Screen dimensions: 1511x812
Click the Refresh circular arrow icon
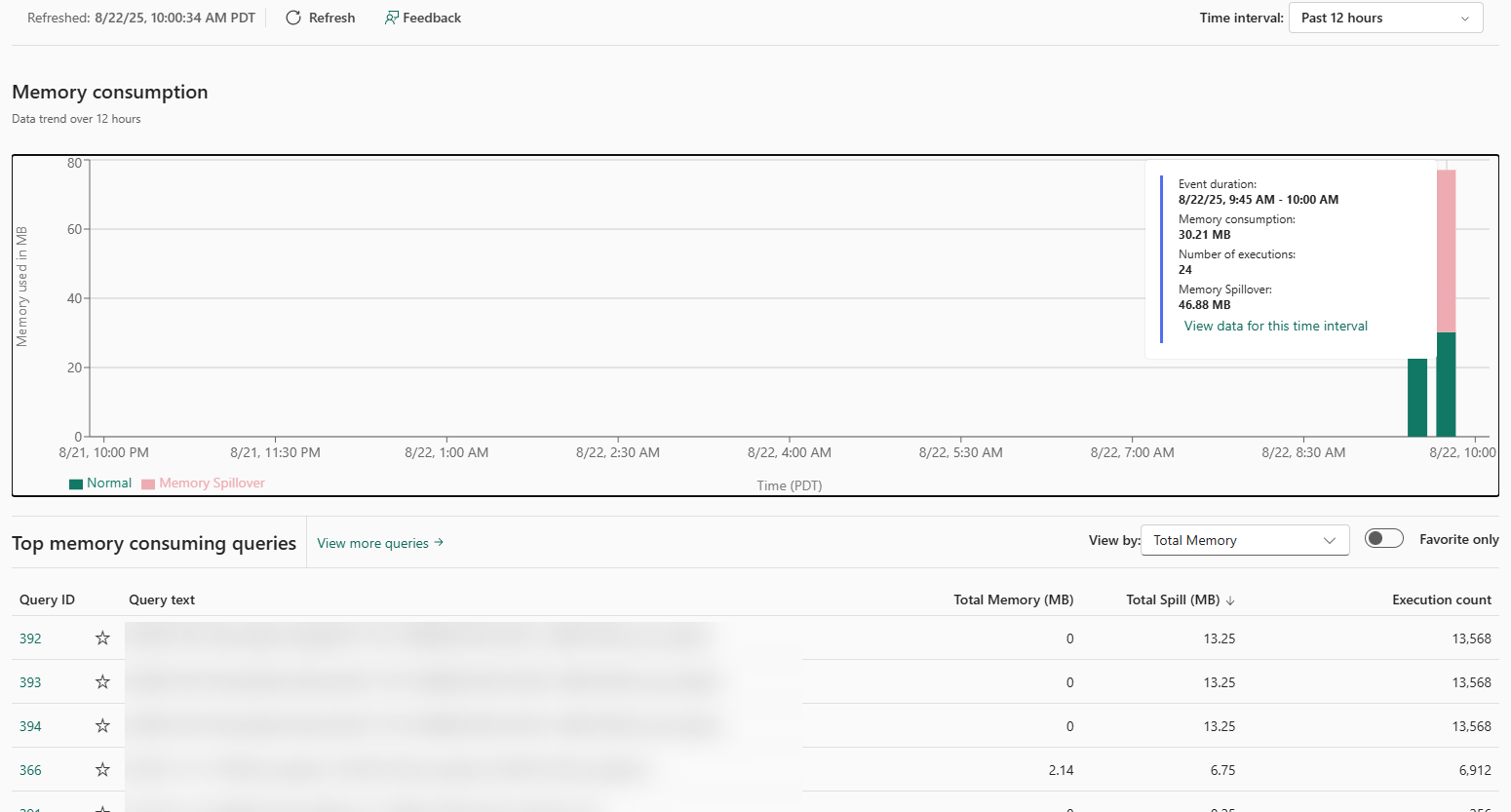[x=292, y=18]
